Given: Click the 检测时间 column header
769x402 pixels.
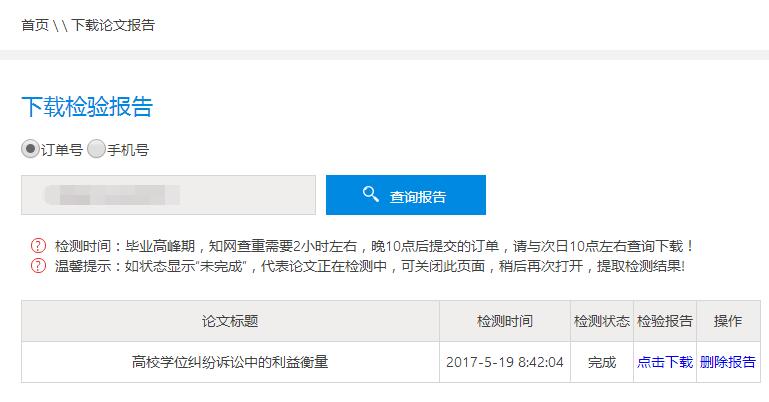Looking at the screenshot, I should tap(505, 321).
